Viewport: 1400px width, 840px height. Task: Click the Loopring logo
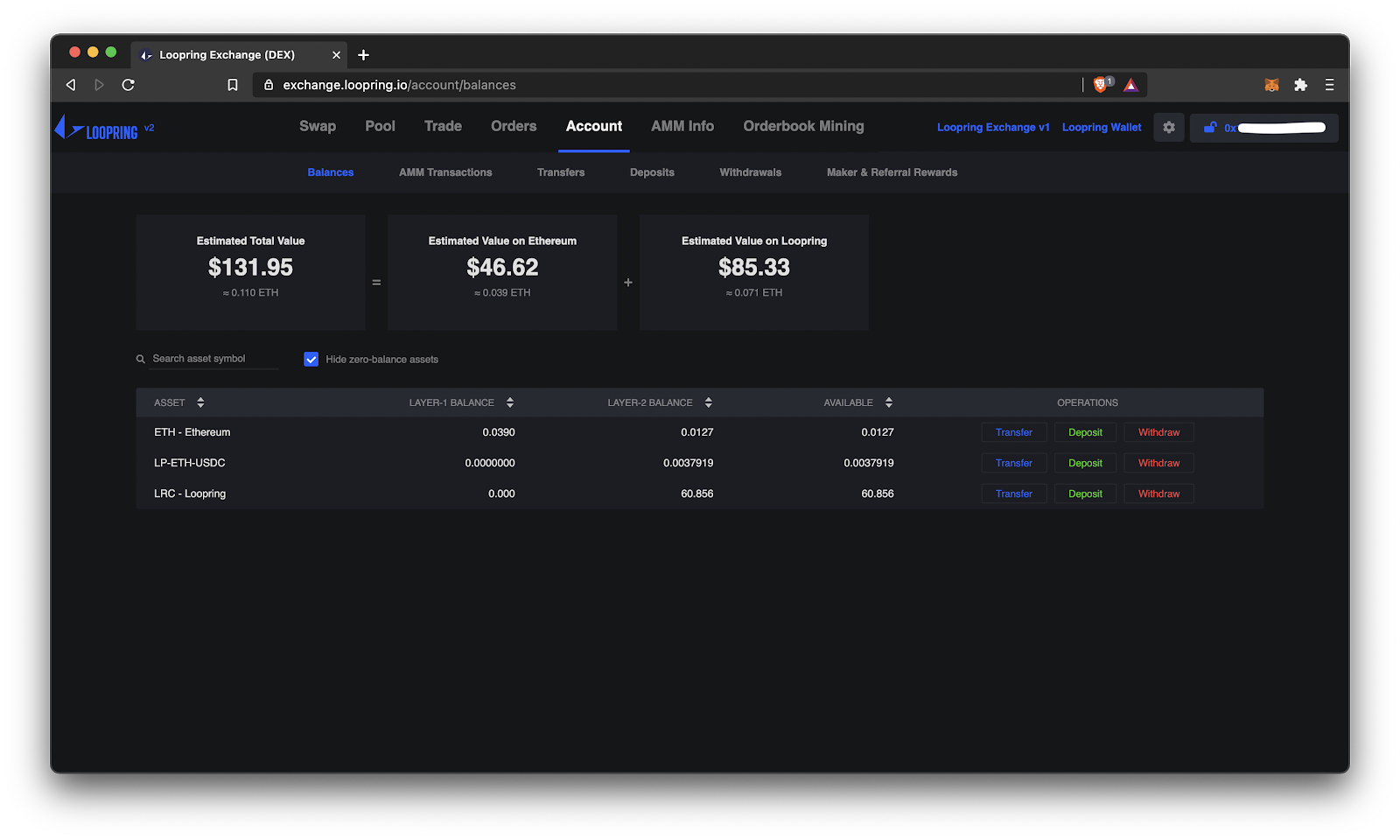point(98,127)
